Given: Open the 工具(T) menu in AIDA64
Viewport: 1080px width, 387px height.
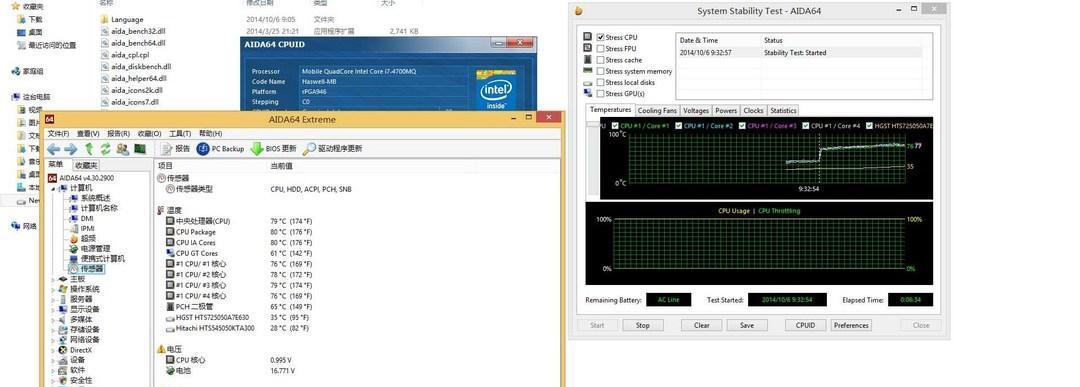Looking at the screenshot, I should [x=180, y=134].
